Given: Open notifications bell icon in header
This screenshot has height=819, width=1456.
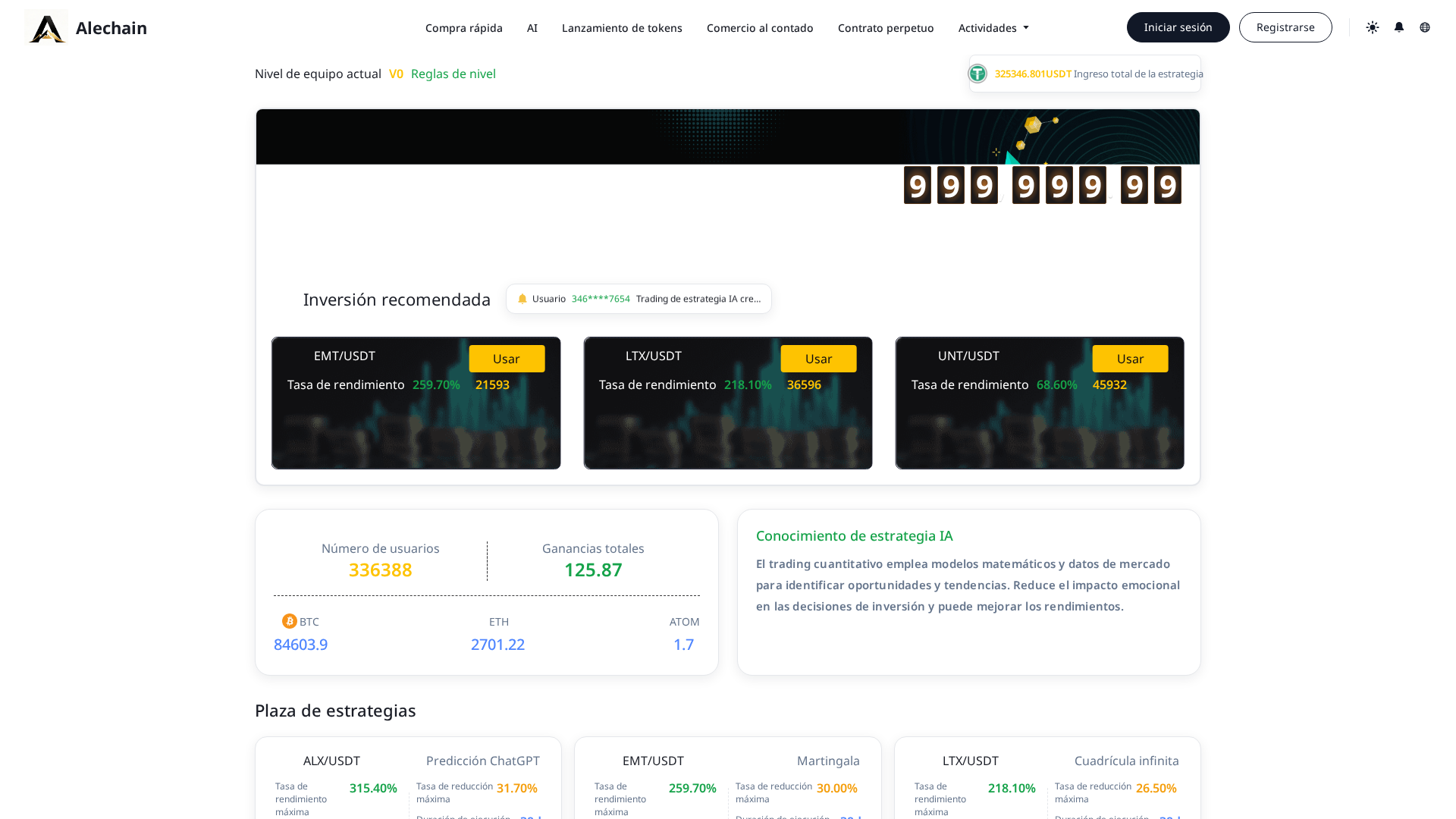Looking at the screenshot, I should pyautogui.click(x=1399, y=27).
